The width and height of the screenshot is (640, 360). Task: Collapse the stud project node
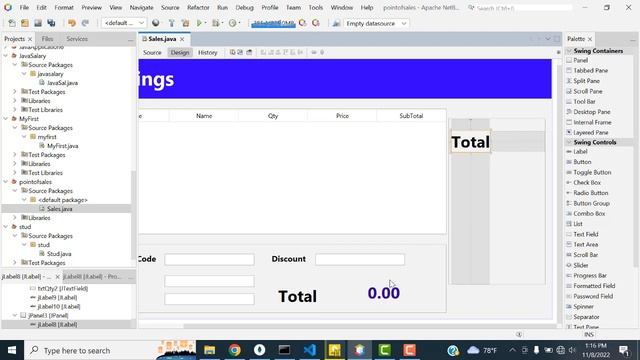(6, 227)
